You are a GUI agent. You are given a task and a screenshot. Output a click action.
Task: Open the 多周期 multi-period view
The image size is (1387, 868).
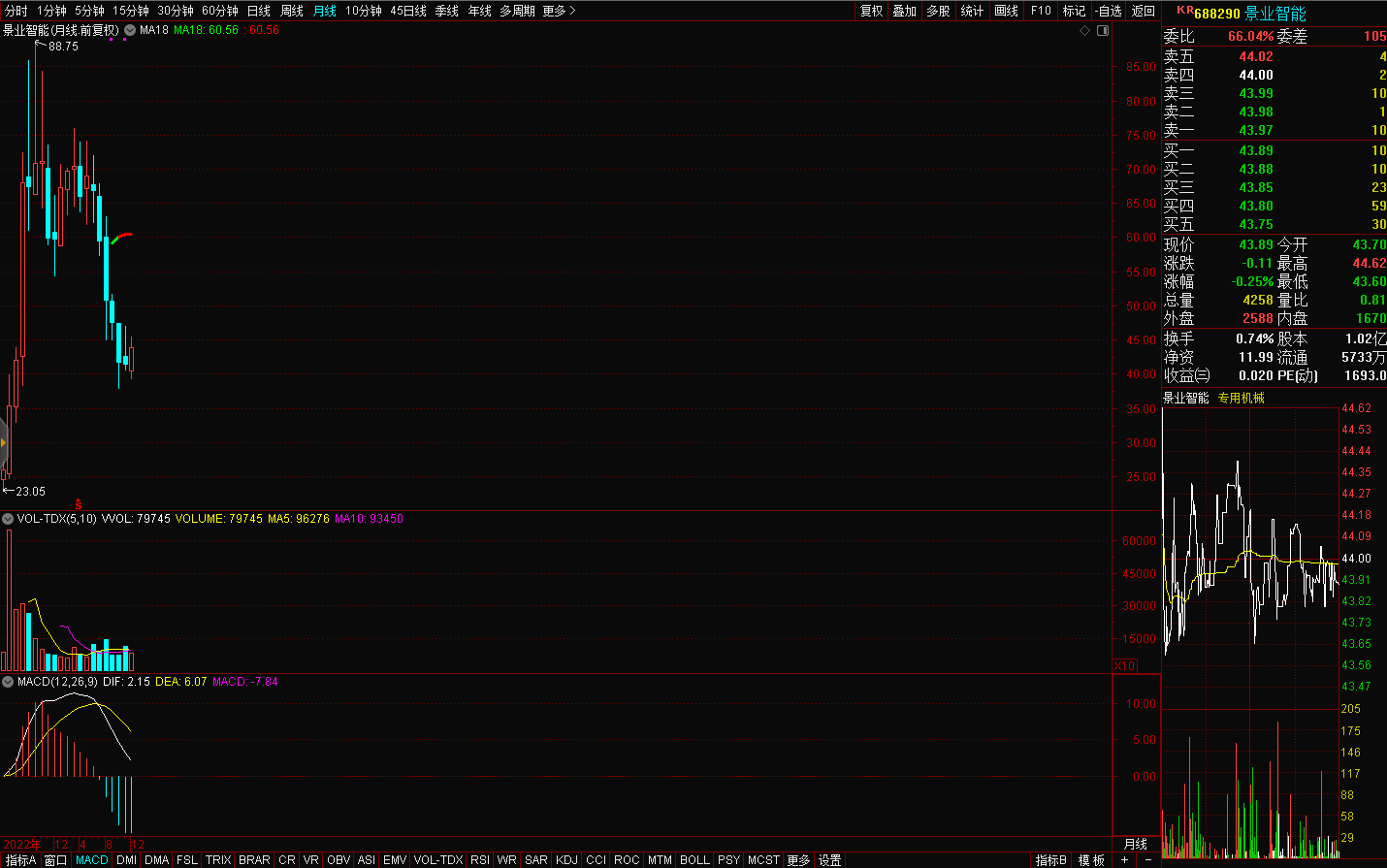pos(517,11)
